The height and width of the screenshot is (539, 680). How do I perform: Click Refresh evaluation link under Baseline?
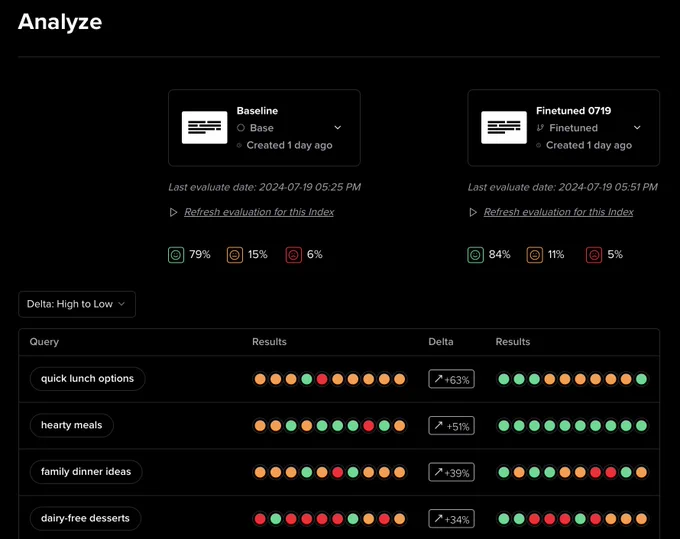(x=259, y=212)
